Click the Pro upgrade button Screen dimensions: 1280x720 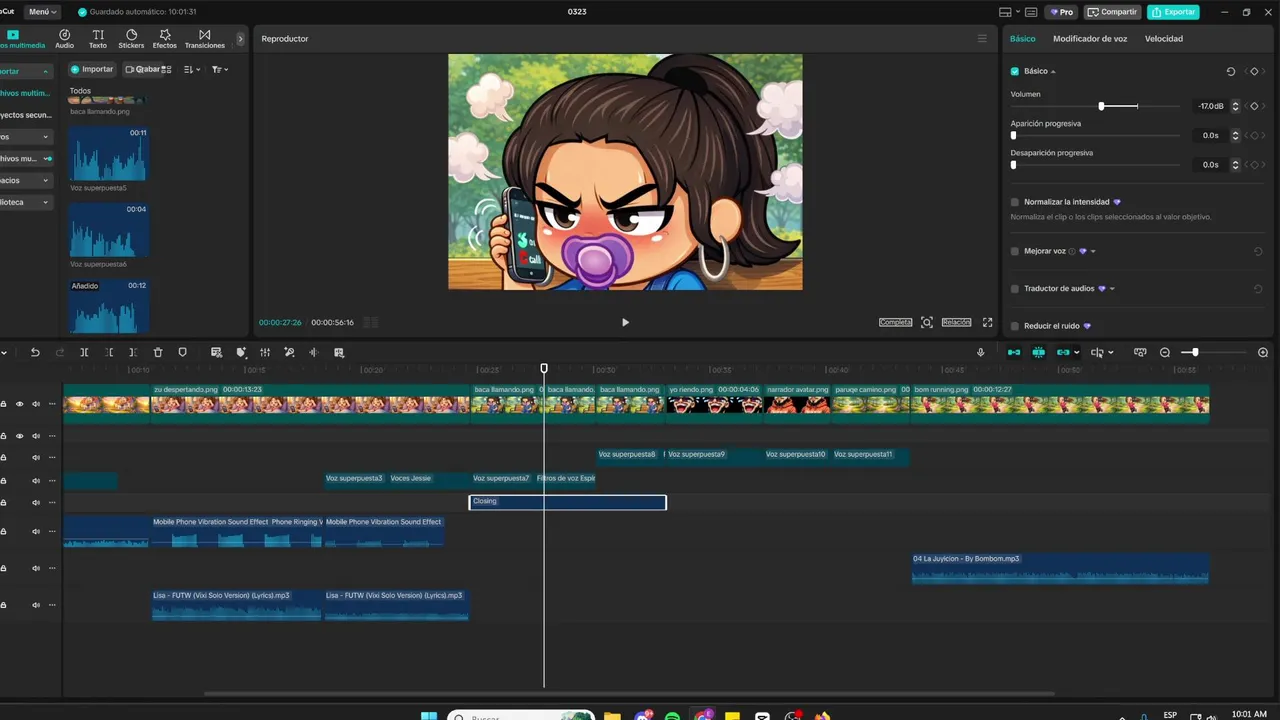pyautogui.click(x=1061, y=12)
